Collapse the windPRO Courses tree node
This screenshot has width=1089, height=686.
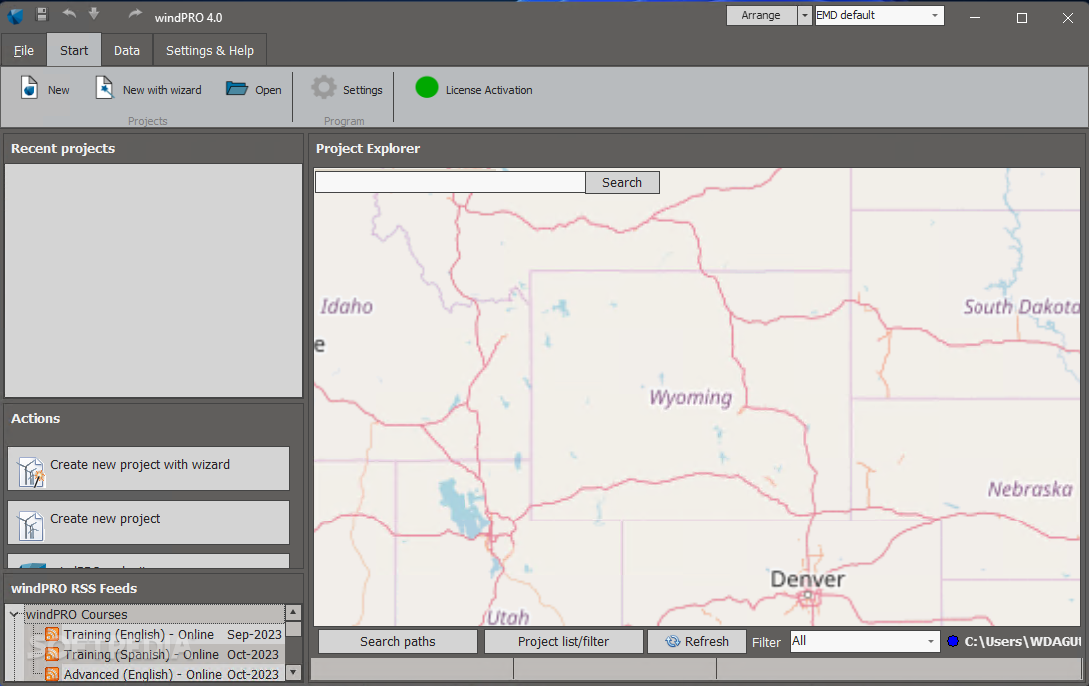point(14,614)
